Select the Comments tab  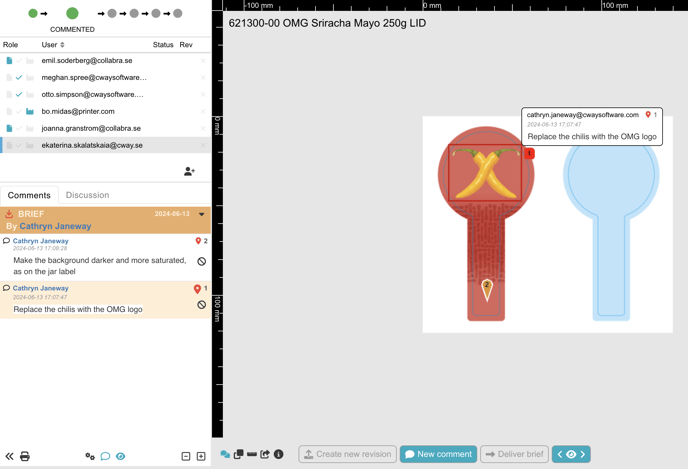(x=29, y=195)
